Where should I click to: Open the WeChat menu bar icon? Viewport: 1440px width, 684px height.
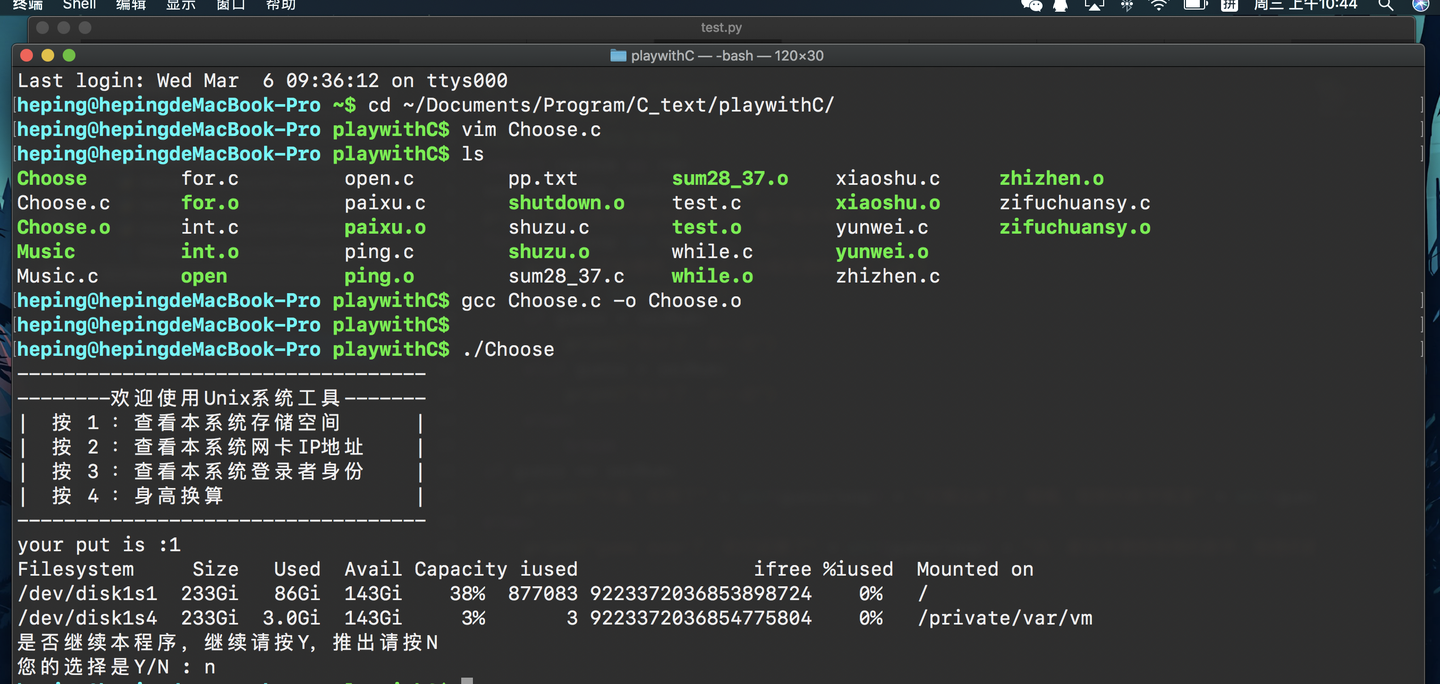tap(1031, 5)
